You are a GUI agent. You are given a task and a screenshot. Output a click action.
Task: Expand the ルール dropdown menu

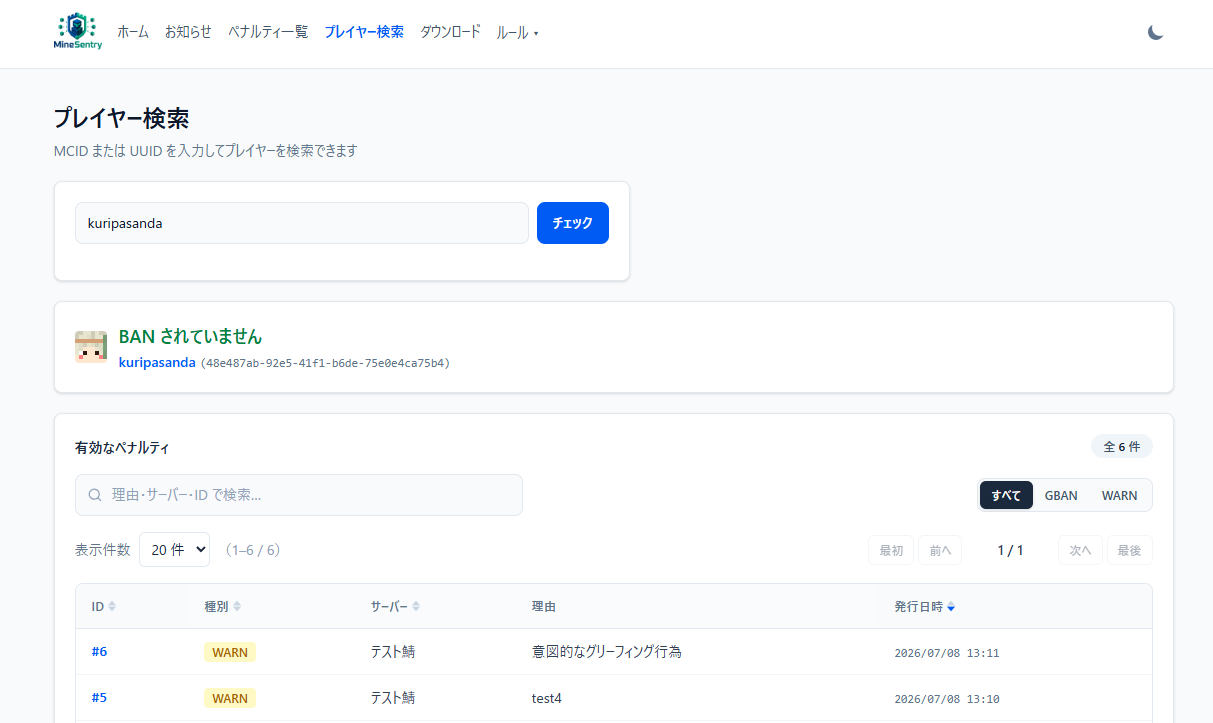coord(517,33)
